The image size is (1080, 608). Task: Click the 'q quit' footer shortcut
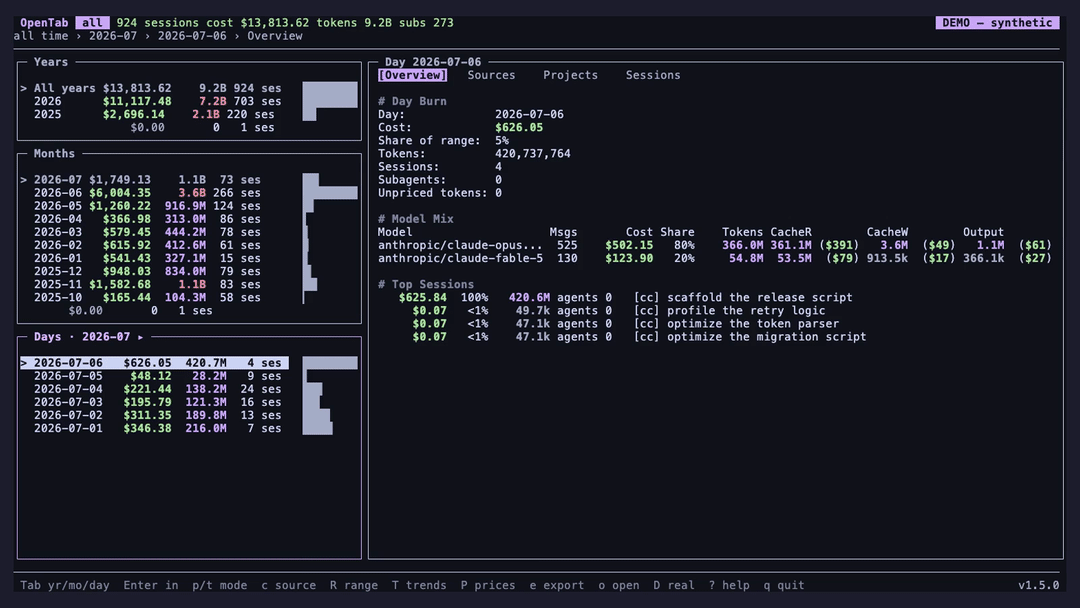click(784, 585)
